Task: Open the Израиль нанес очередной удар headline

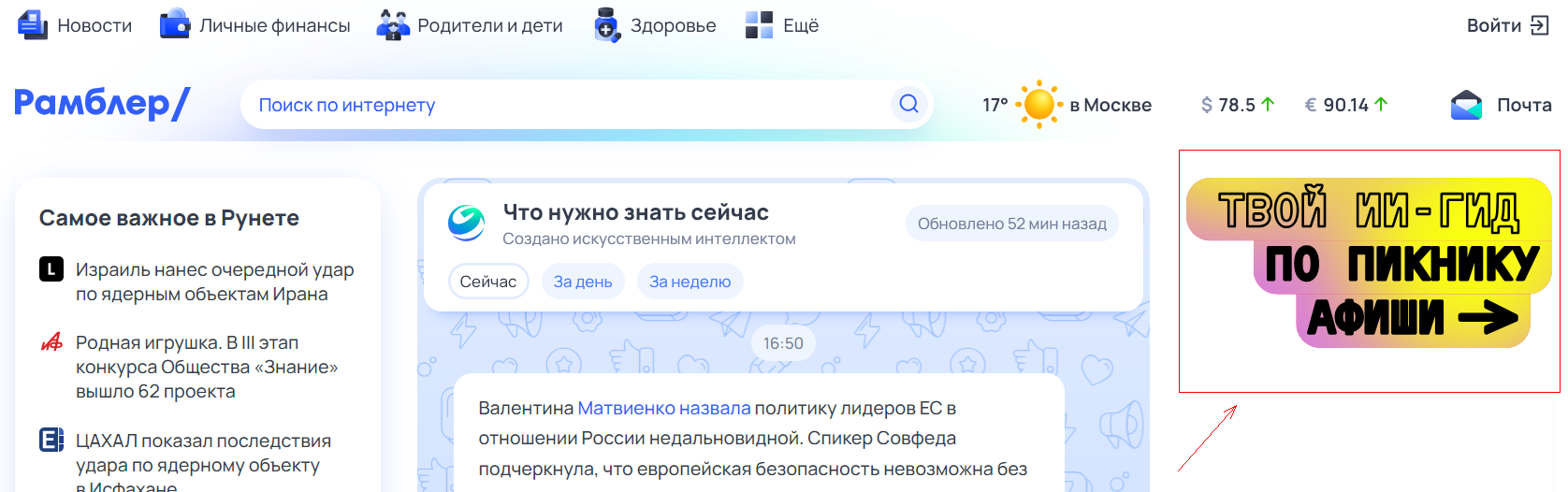Action: point(215,282)
